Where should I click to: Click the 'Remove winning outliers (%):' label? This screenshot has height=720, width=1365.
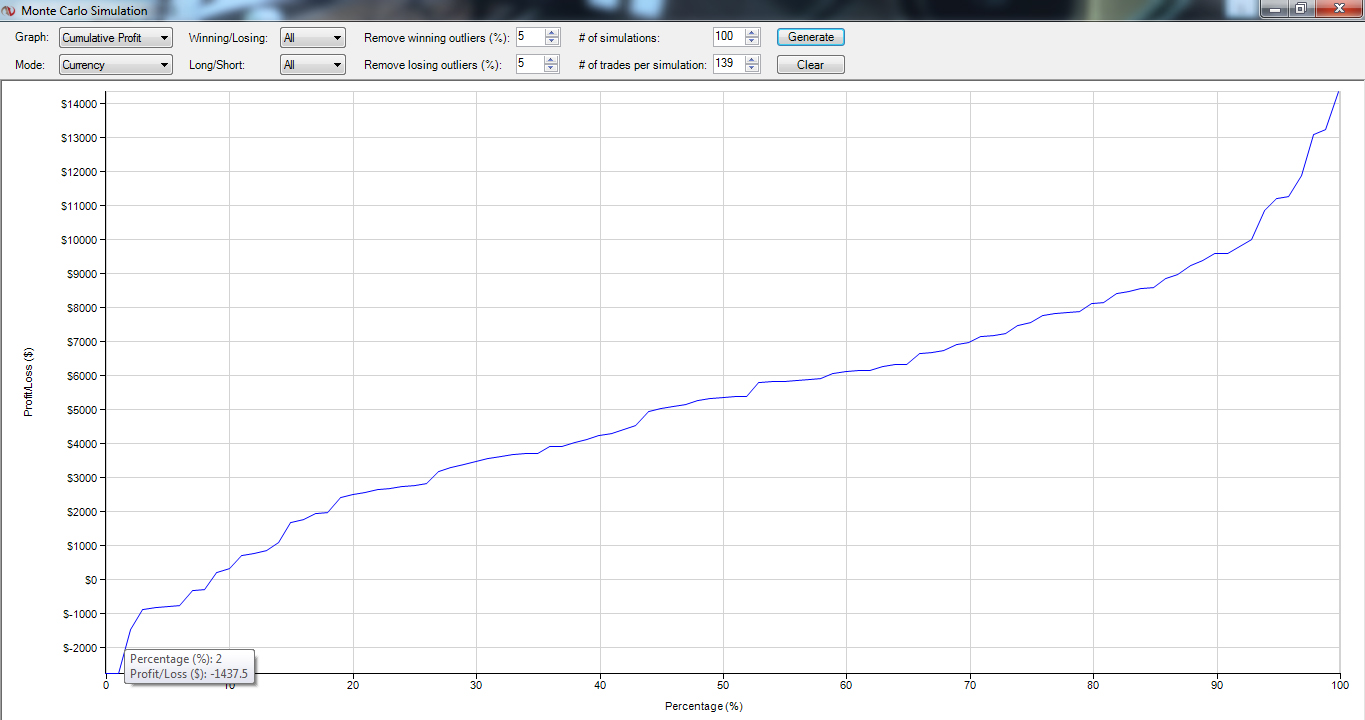437,38
